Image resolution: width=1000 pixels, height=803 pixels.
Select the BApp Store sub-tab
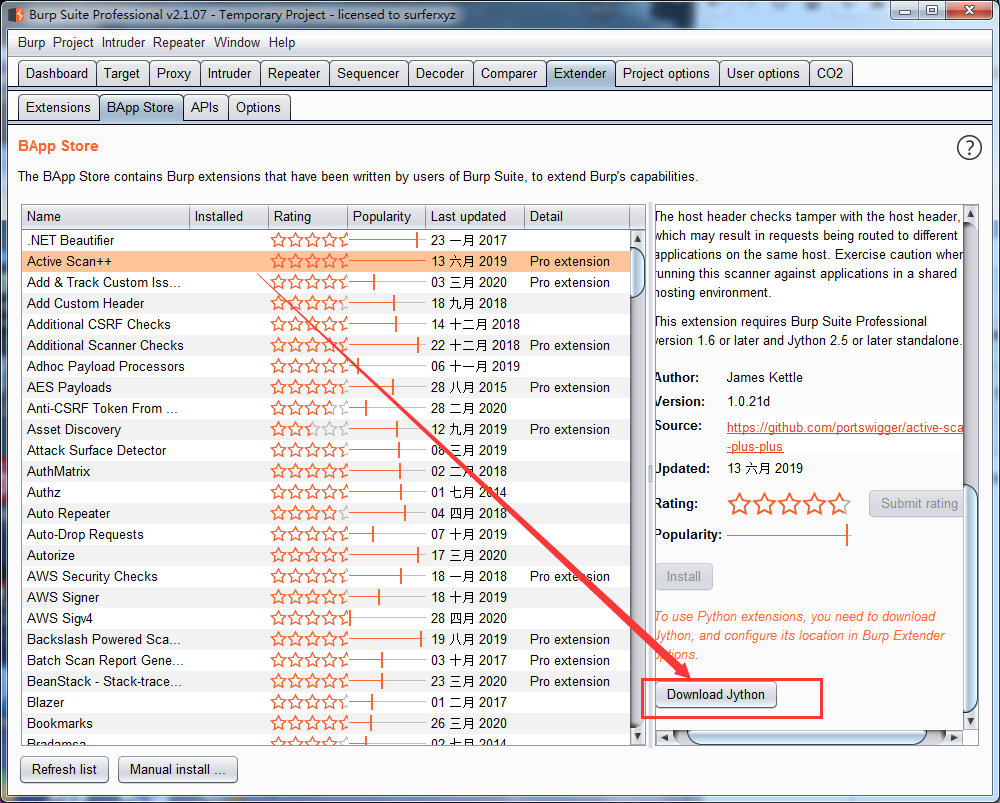pos(140,107)
